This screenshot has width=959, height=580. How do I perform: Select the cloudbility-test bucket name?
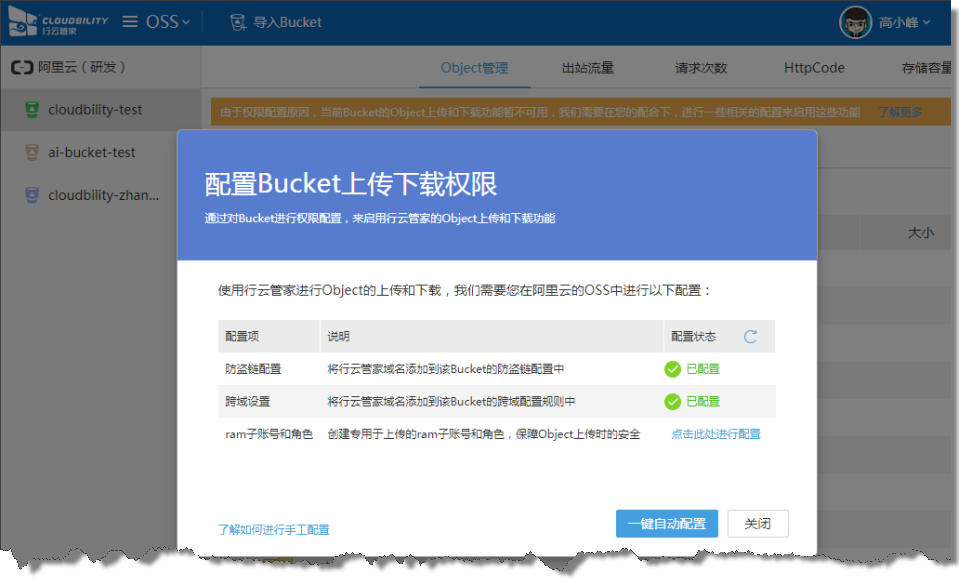point(95,110)
